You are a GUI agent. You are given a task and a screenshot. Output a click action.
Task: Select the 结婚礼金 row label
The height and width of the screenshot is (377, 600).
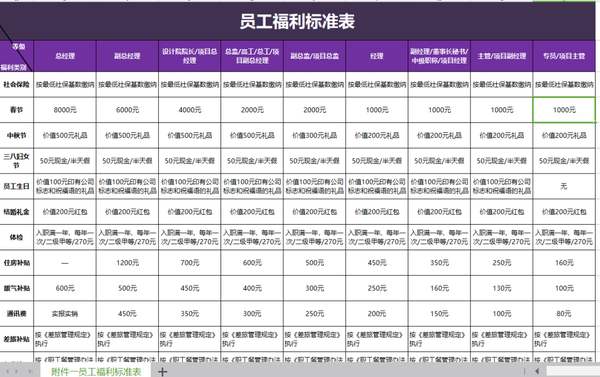pos(16,212)
